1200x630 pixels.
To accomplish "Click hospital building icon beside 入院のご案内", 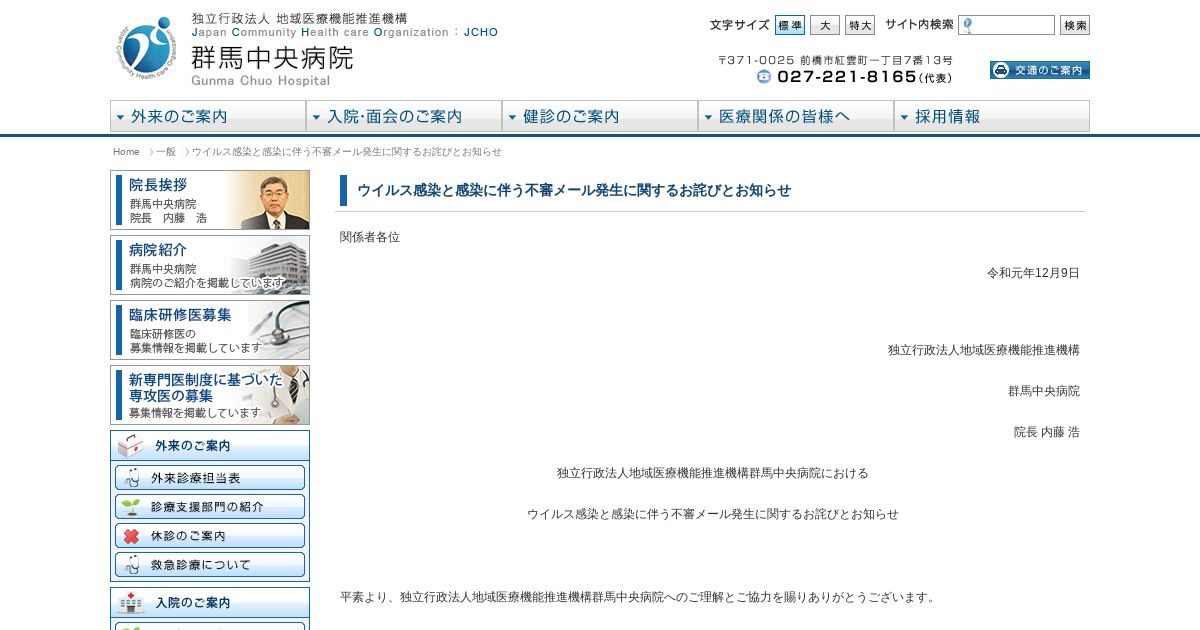I will (130, 603).
